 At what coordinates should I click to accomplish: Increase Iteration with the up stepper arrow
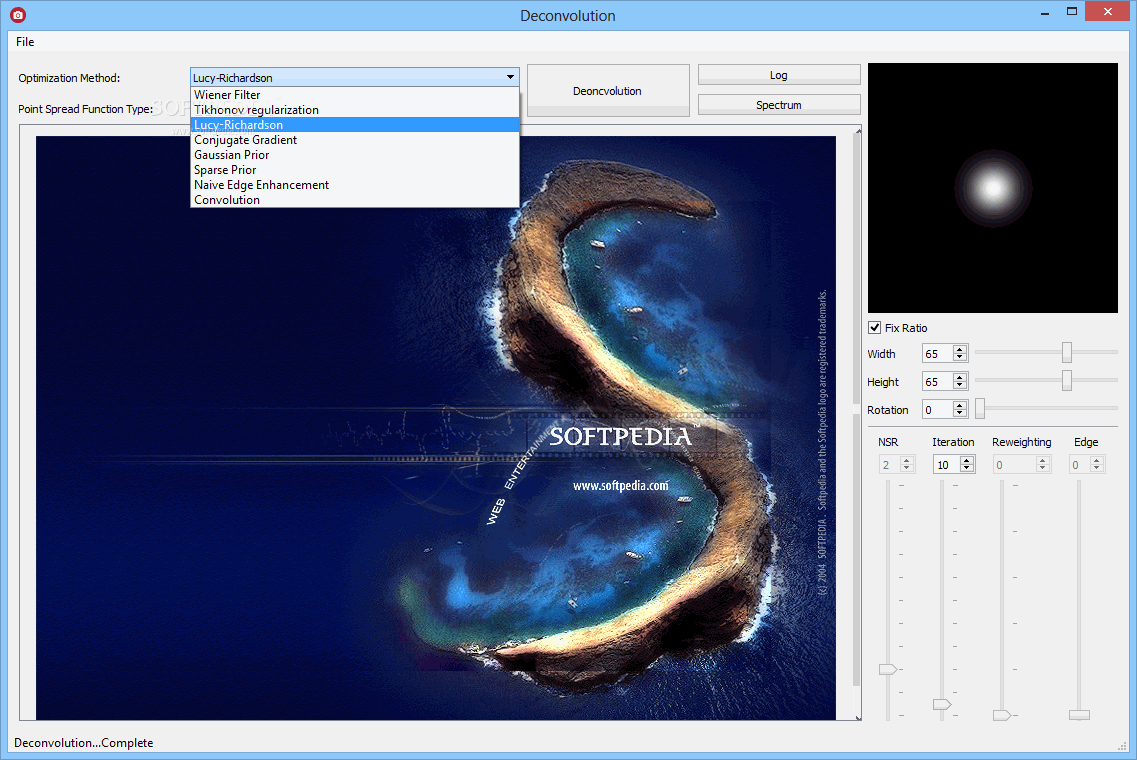tap(967, 460)
